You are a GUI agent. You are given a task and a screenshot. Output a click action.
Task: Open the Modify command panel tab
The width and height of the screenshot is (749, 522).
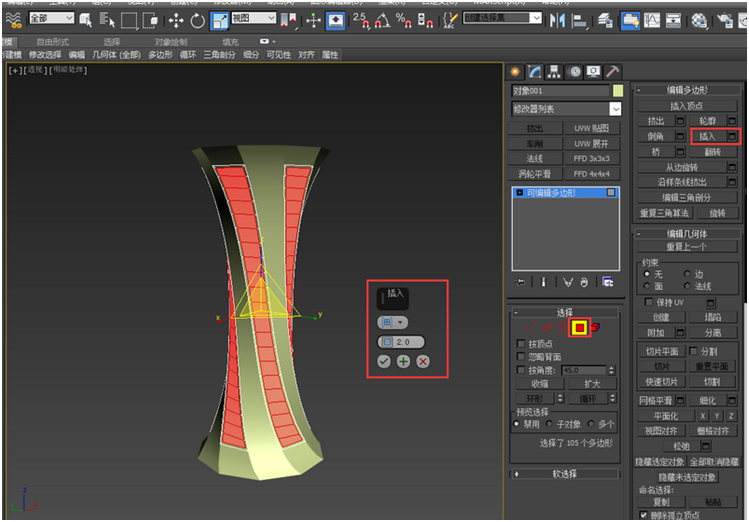[x=535, y=72]
